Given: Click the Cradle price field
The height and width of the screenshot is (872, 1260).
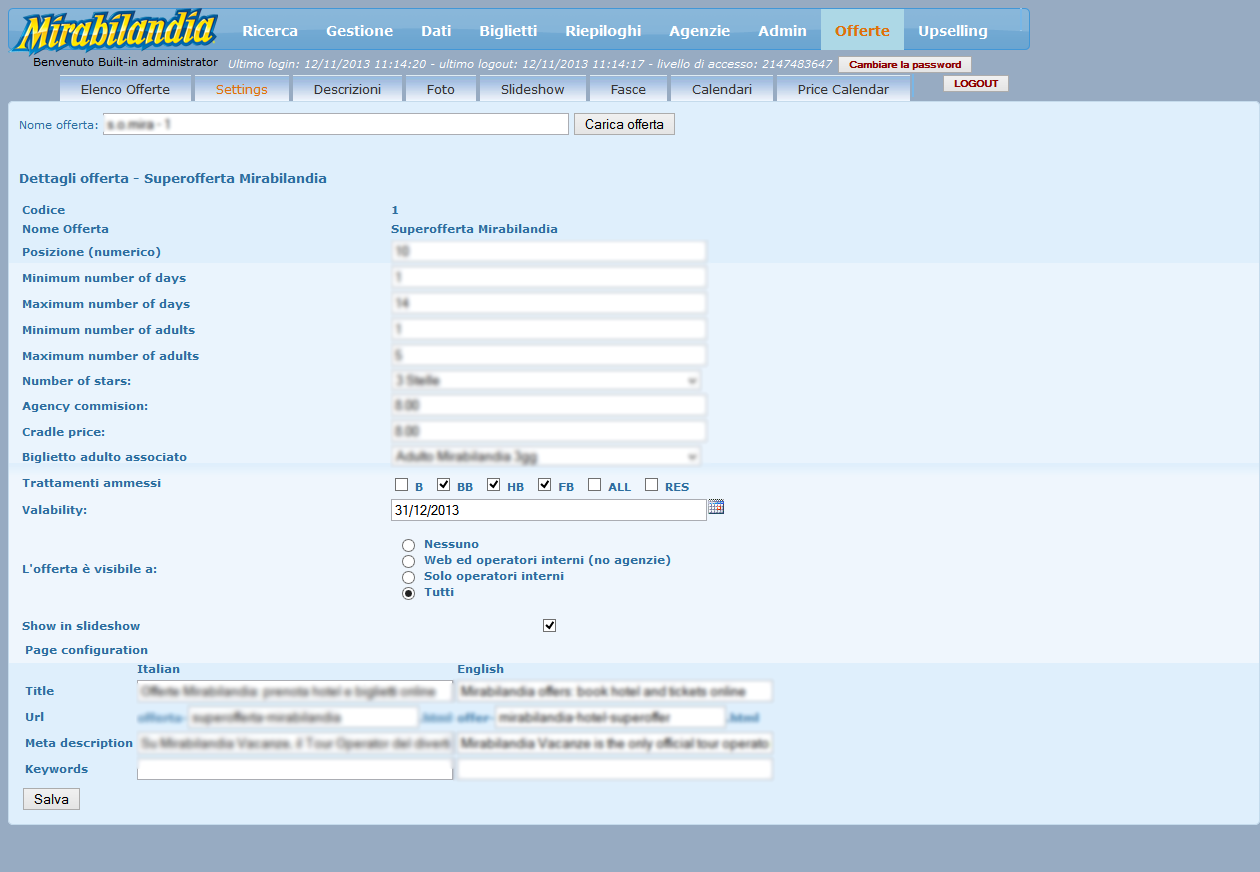Looking at the screenshot, I should tap(549, 431).
